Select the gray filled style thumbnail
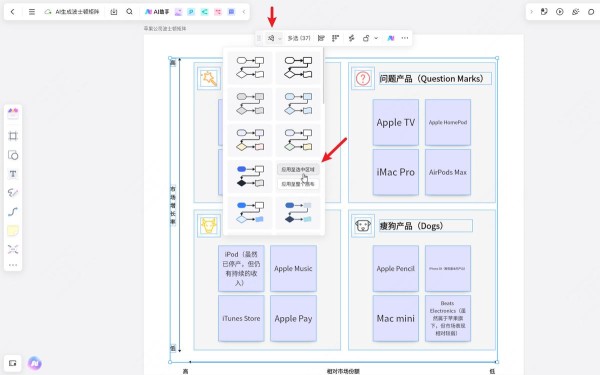The image size is (600, 375). 250,104
